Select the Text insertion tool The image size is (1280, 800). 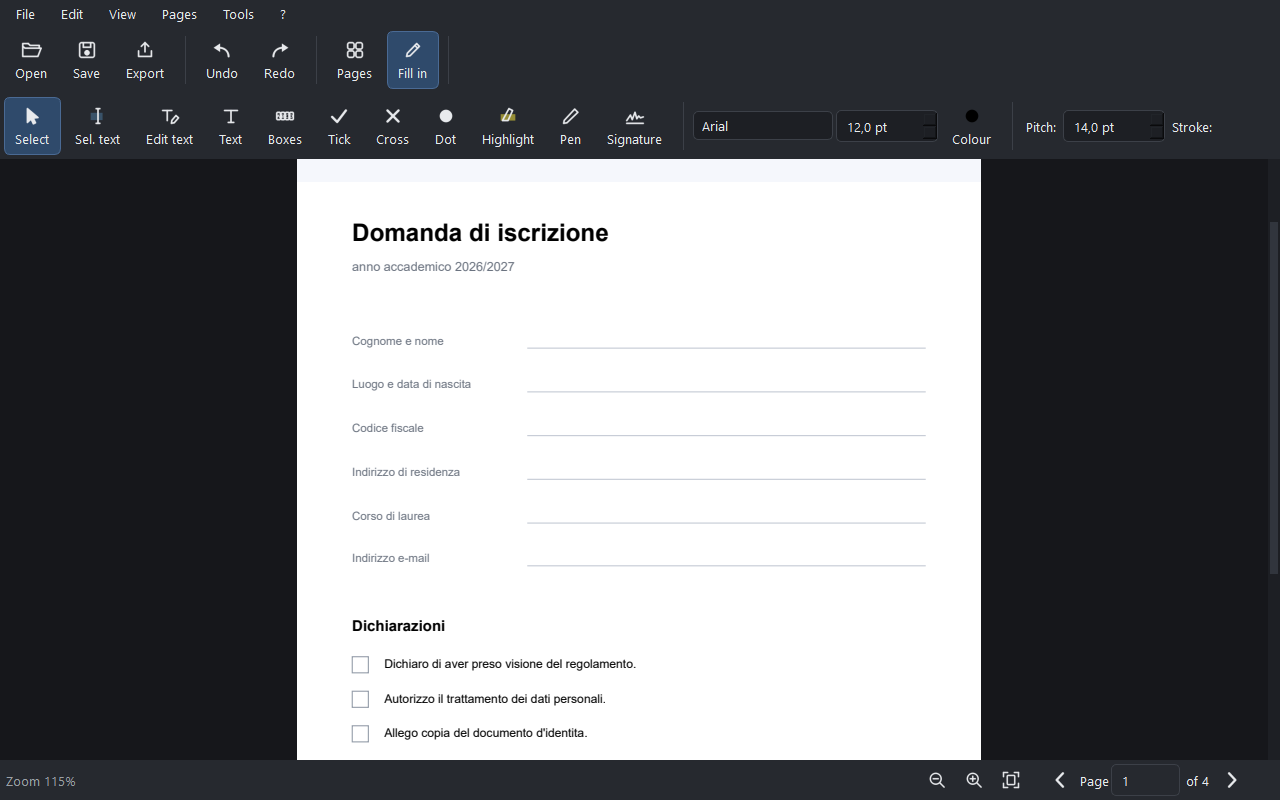[x=230, y=126]
